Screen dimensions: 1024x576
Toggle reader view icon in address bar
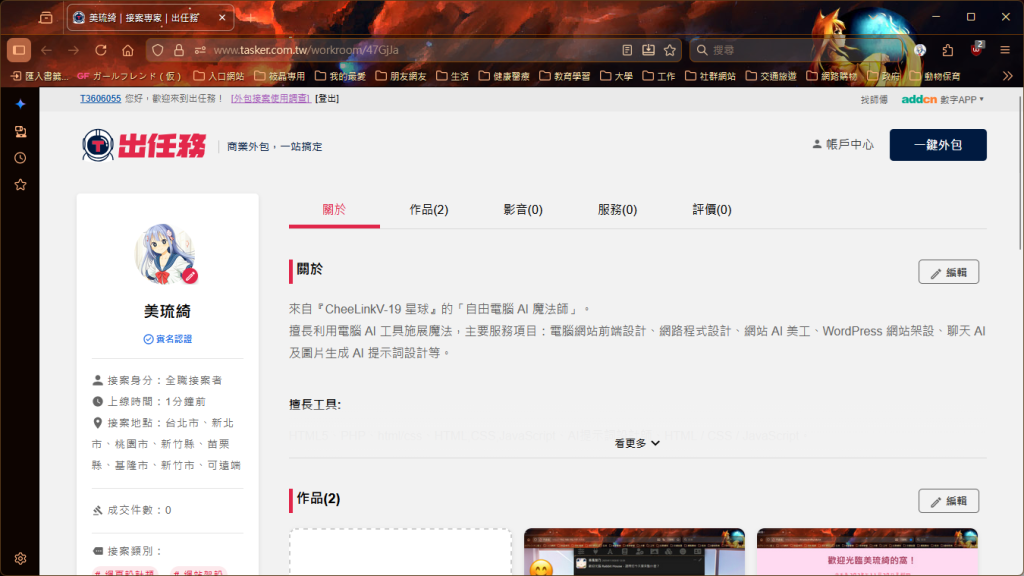point(627,50)
